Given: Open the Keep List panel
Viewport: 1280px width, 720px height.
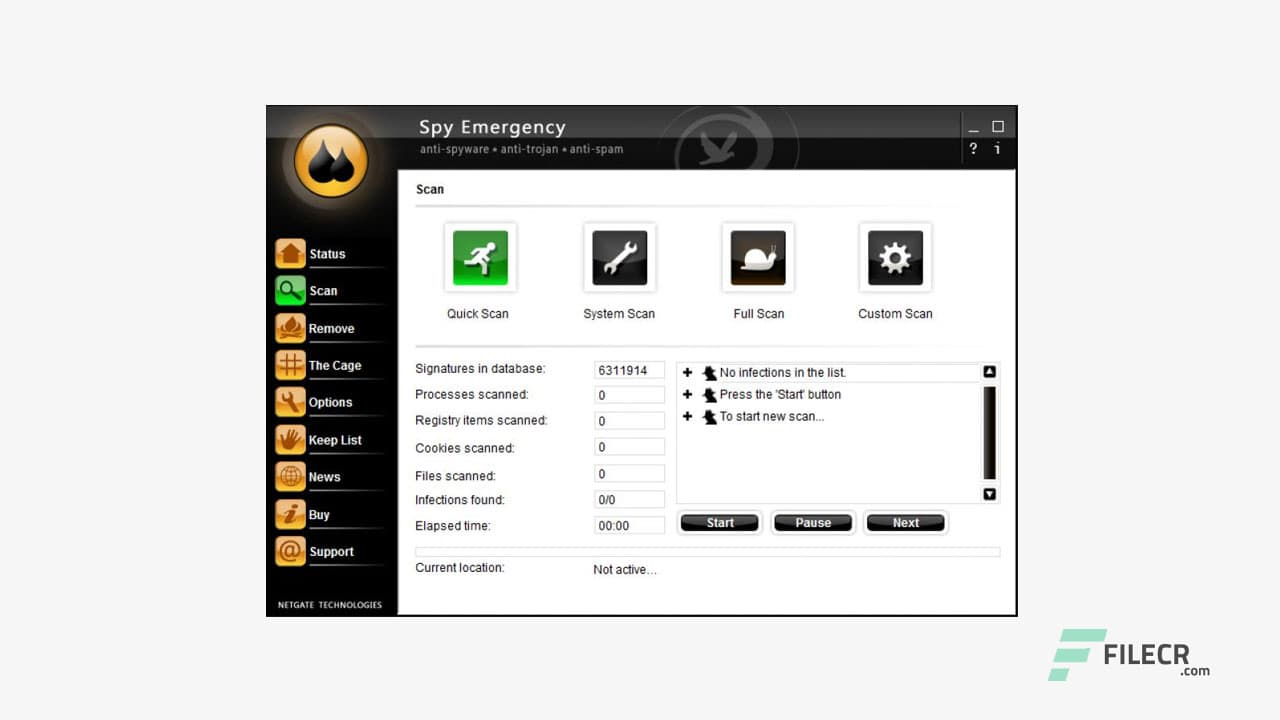Looking at the screenshot, I should (x=290, y=439).
